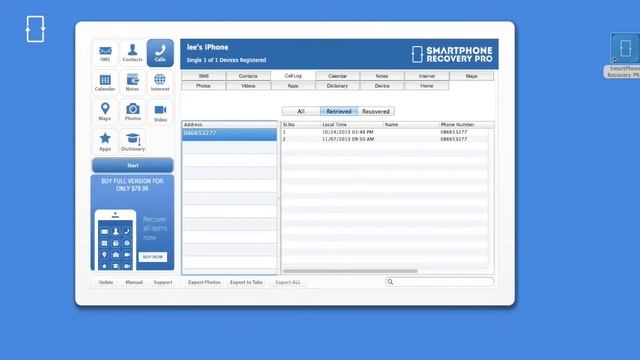640x360 pixels.
Task: Click the white phone icon at the desktop top-left
Action: (x=35, y=29)
